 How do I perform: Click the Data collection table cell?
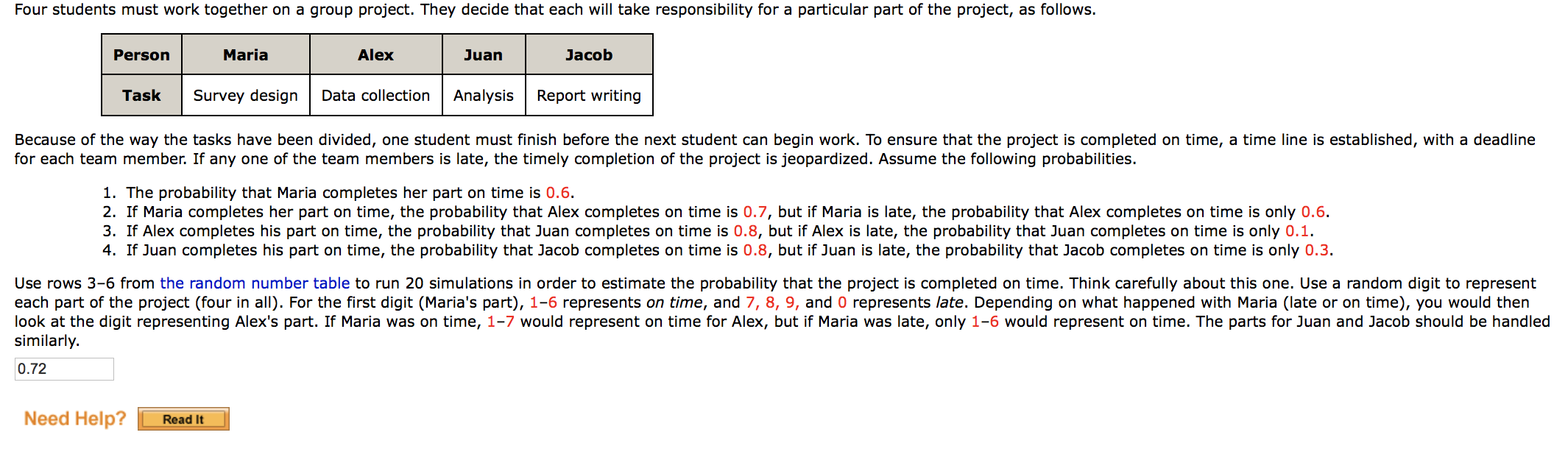coord(376,95)
